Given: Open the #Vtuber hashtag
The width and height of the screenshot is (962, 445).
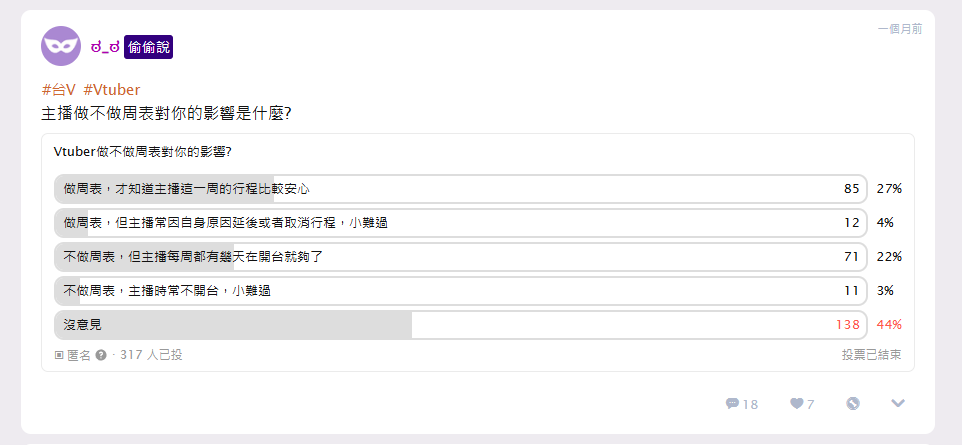Looking at the screenshot, I should point(112,90).
